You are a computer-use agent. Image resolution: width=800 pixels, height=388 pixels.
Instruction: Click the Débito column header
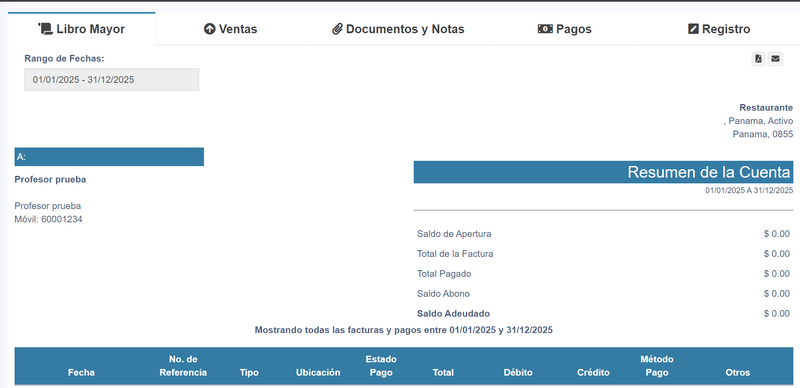pos(518,373)
